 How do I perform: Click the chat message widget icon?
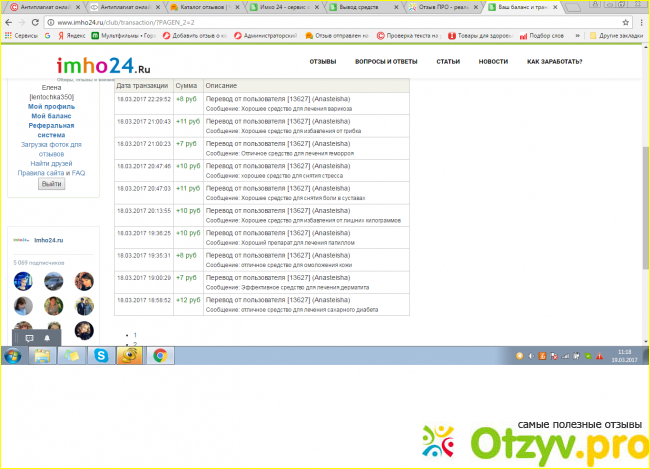[29, 339]
